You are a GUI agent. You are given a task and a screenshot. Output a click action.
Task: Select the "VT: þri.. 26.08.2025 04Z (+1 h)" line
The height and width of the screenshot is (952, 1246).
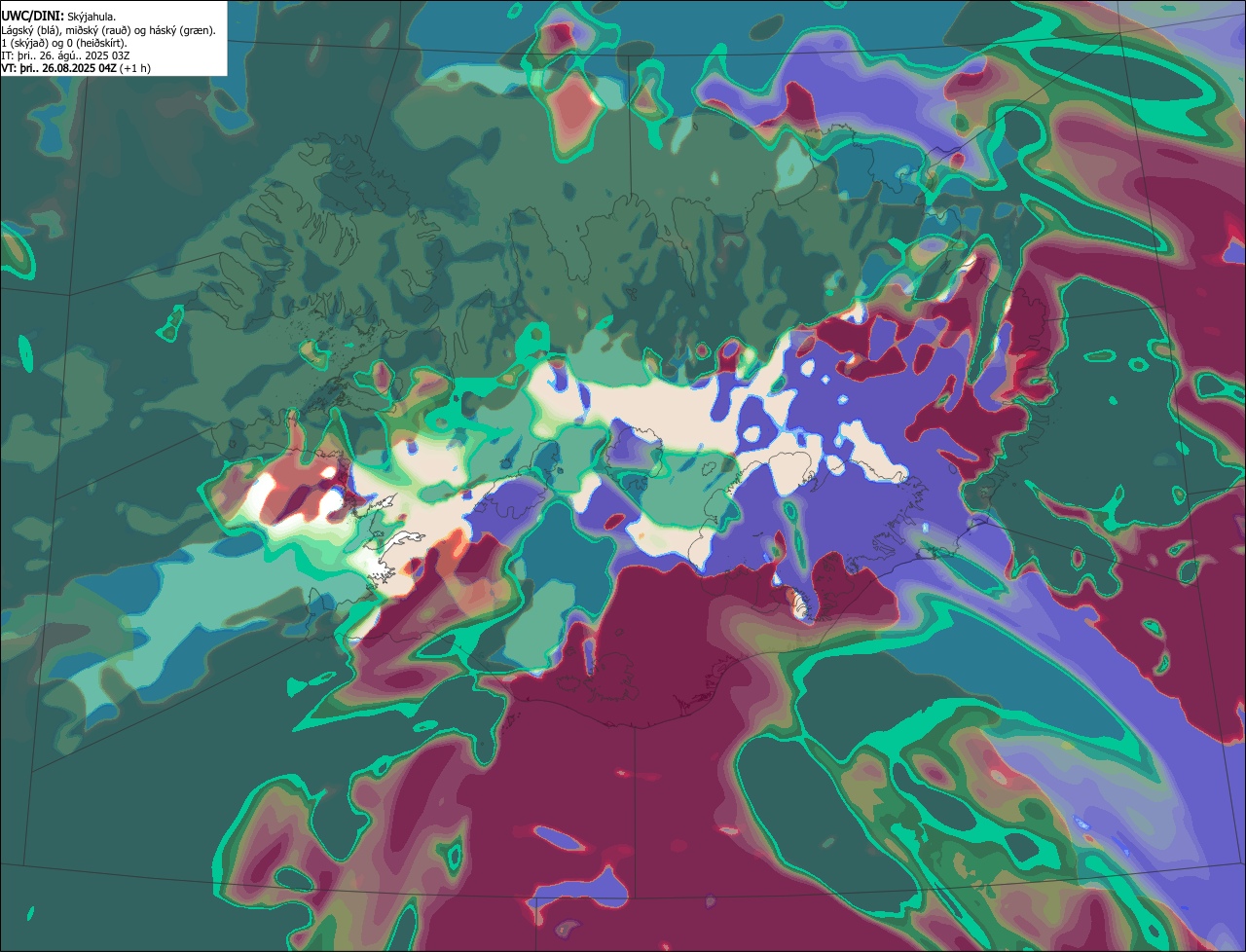pos(76,68)
